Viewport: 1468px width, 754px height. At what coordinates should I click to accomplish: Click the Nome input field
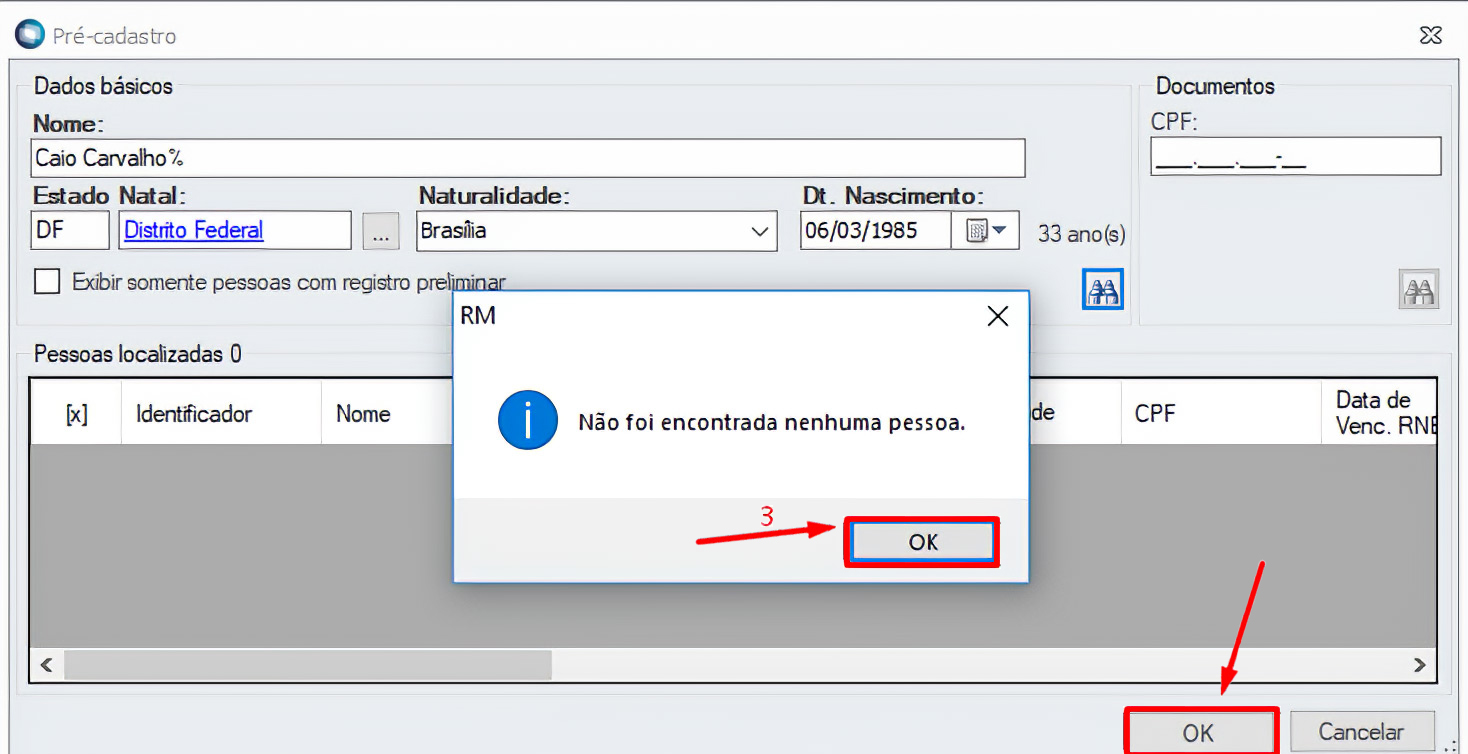coord(528,158)
